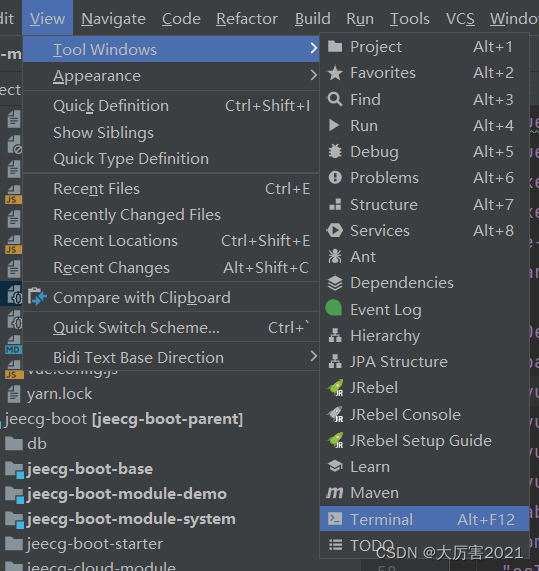The width and height of the screenshot is (539, 571).
Task: Open the JRebel Console entry
Action: (425, 414)
